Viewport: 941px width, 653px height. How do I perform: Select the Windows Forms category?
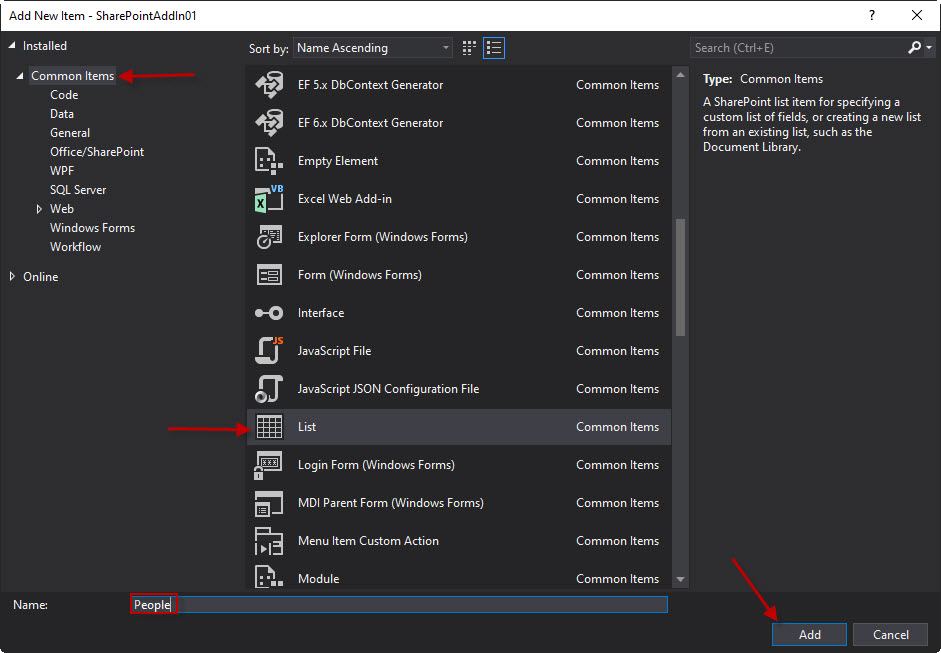(x=92, y=227)
